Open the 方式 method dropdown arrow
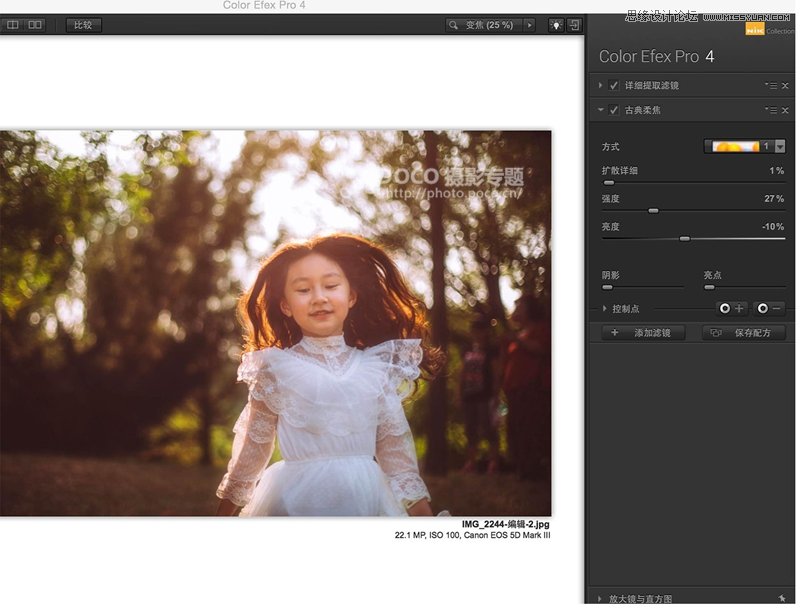This screenshot has height=609, width=800. 780,147
